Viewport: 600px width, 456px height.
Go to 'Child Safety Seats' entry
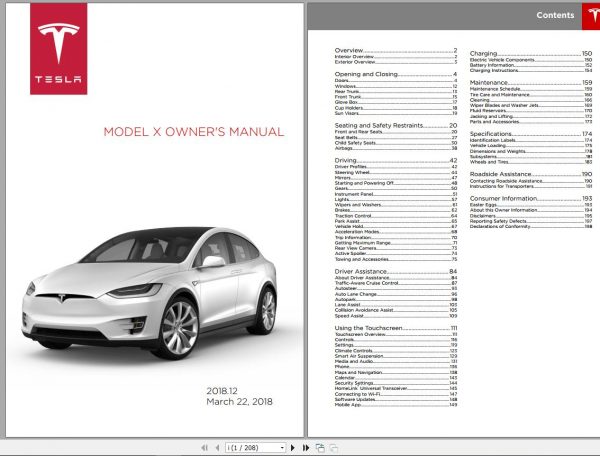click(396, 143)
